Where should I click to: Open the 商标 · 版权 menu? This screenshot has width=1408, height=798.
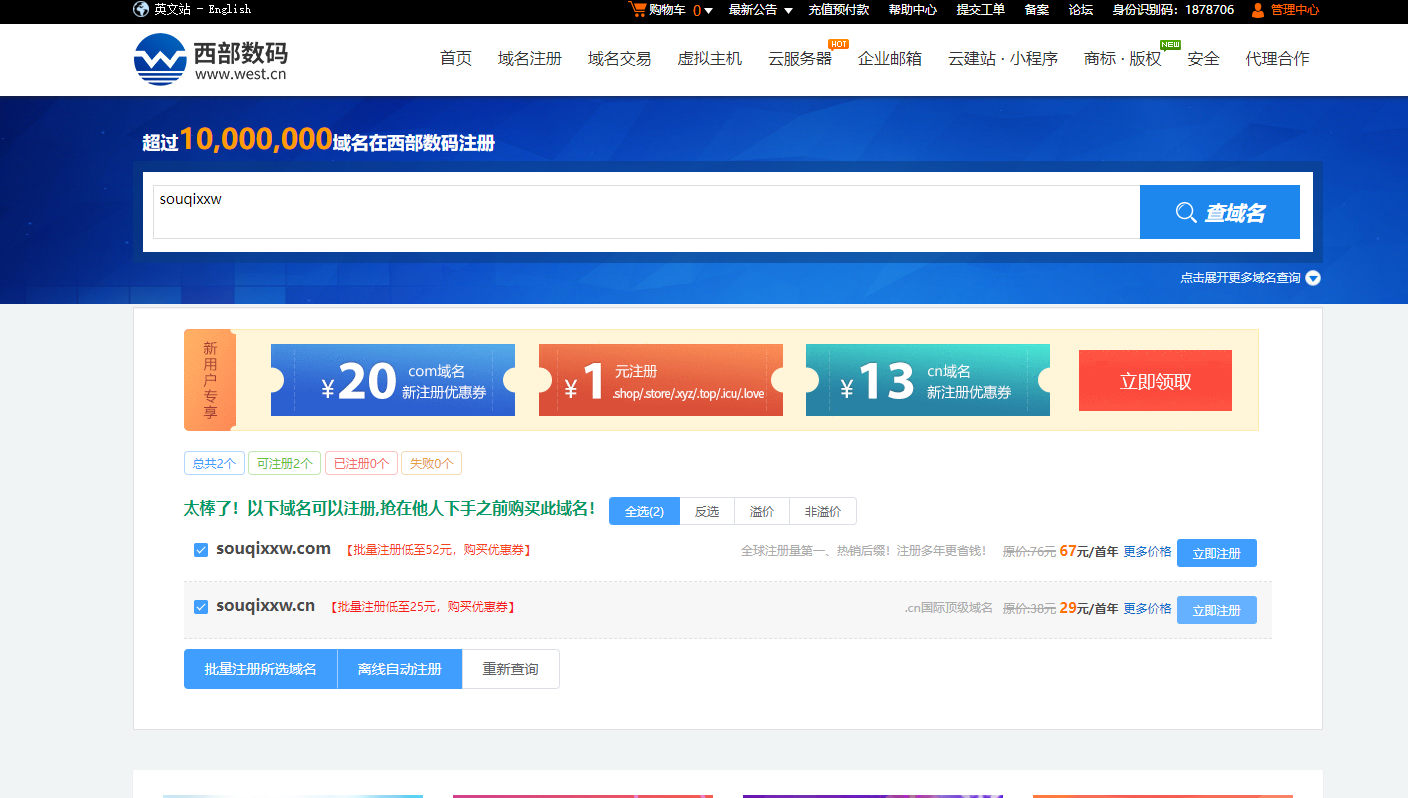[x=1123, y=59]
